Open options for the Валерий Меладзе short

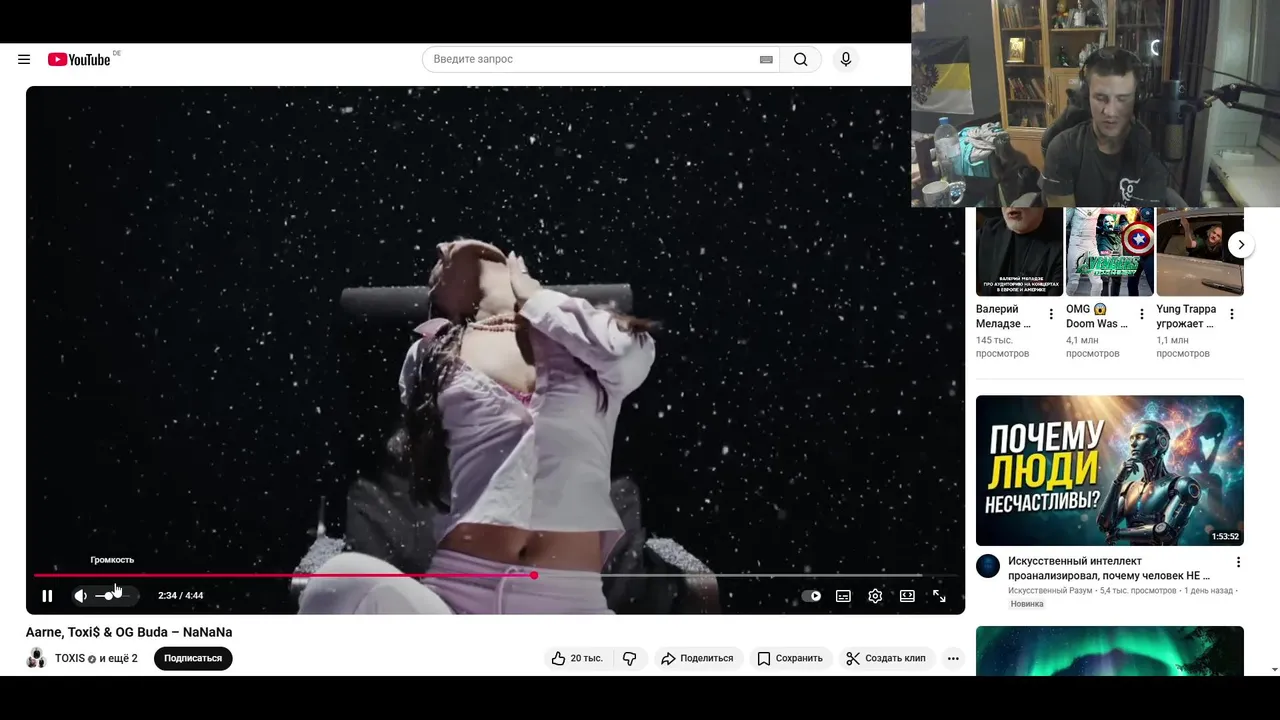(1051, 314)
